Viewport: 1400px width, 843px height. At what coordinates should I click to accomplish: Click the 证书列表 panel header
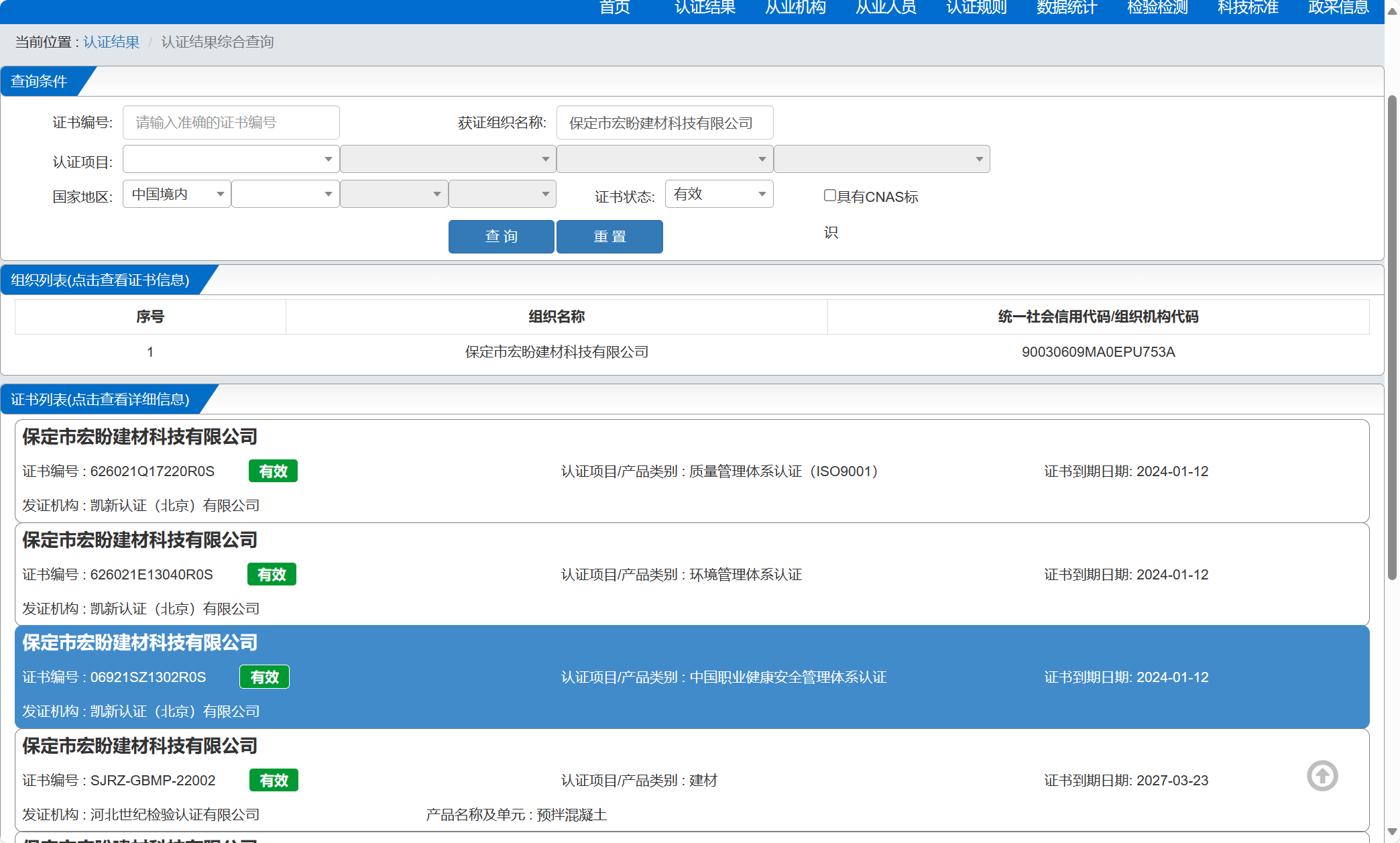tap(100, 399)
